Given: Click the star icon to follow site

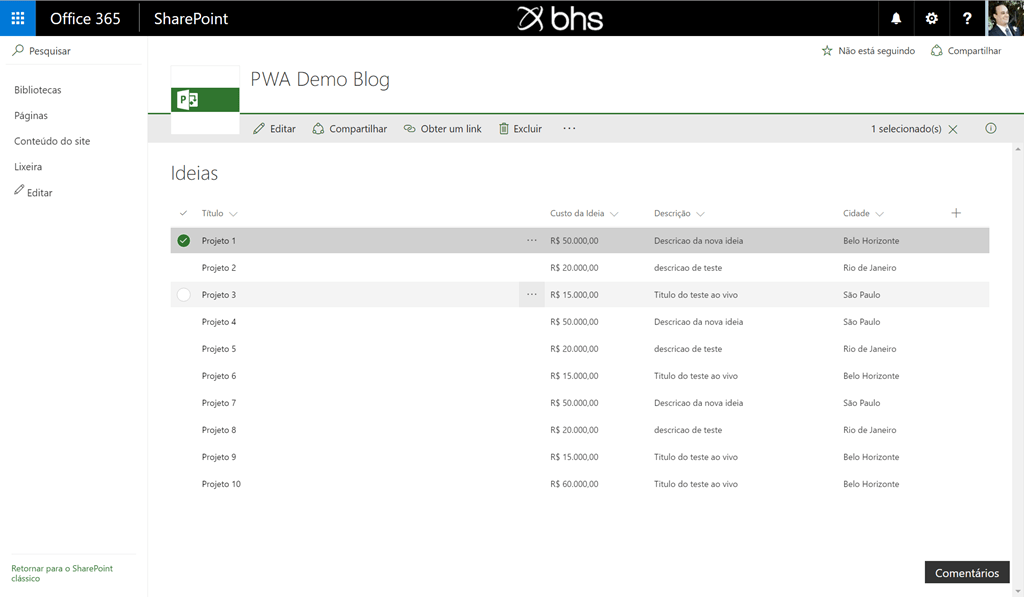Looking at the screenshot, I should pos(827,50).
